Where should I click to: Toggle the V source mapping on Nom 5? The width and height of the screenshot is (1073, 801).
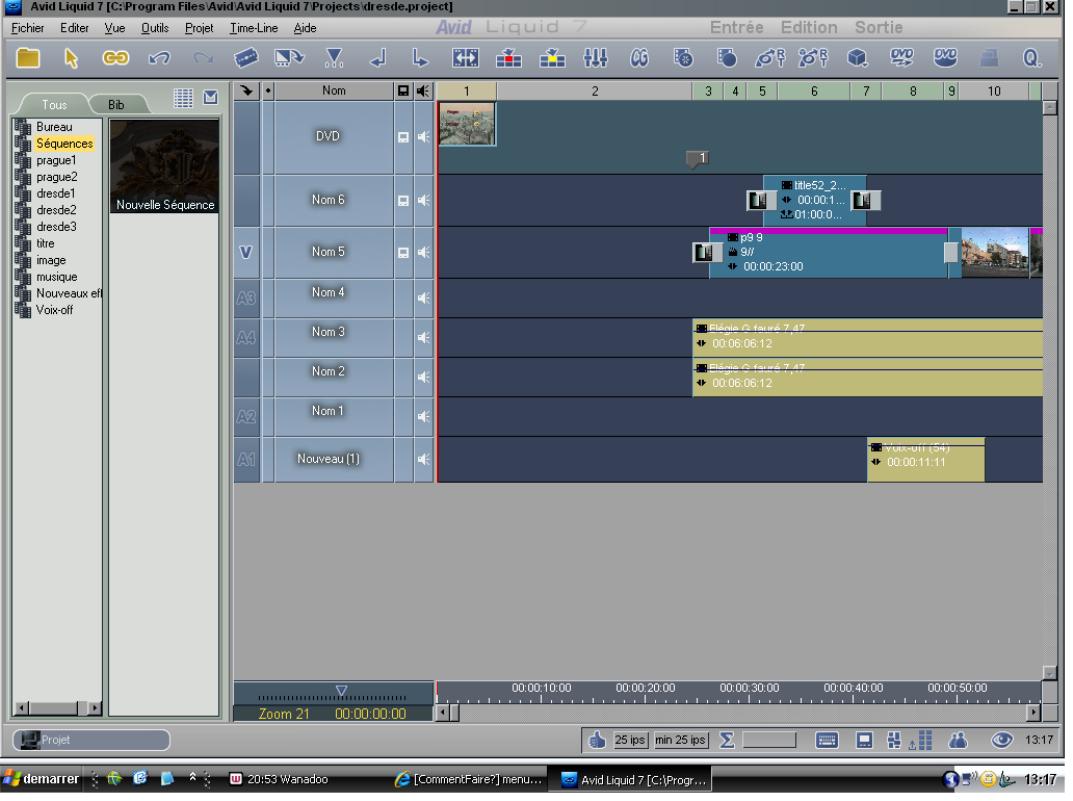246,252
